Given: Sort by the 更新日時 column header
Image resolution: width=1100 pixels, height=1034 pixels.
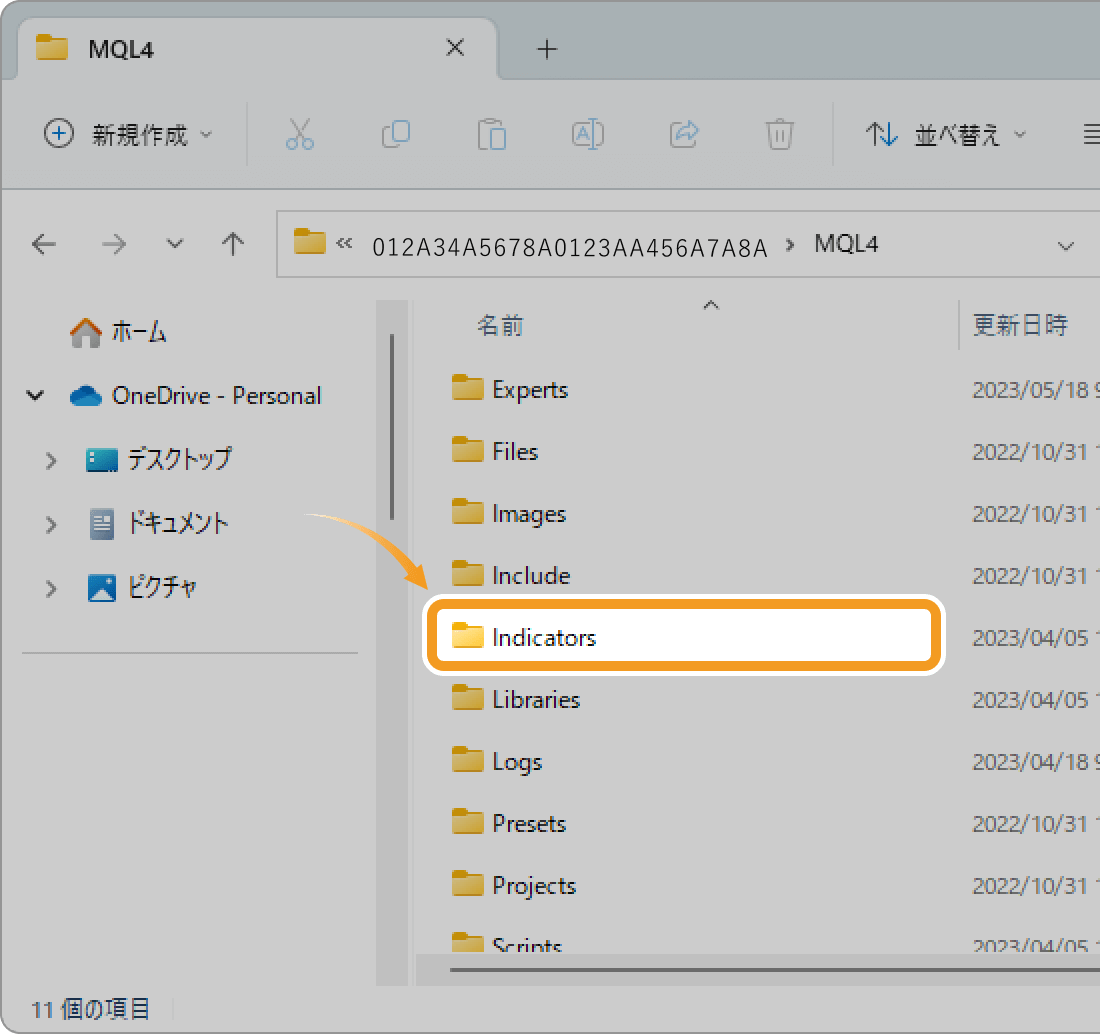Looking at the screenshot, I should 1020,325.
